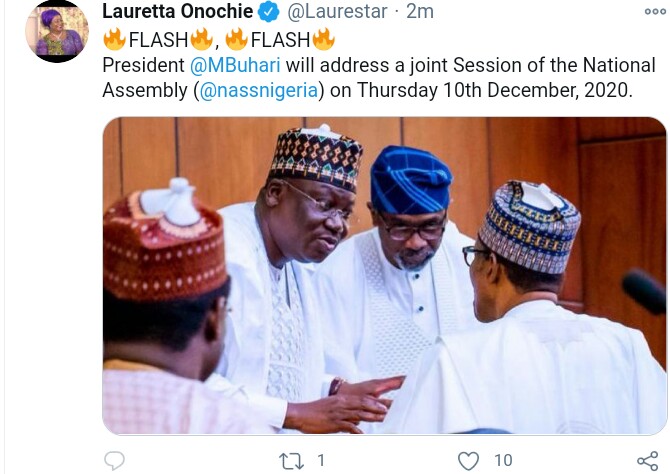Click the word President in the tweet

pos(142,66)
